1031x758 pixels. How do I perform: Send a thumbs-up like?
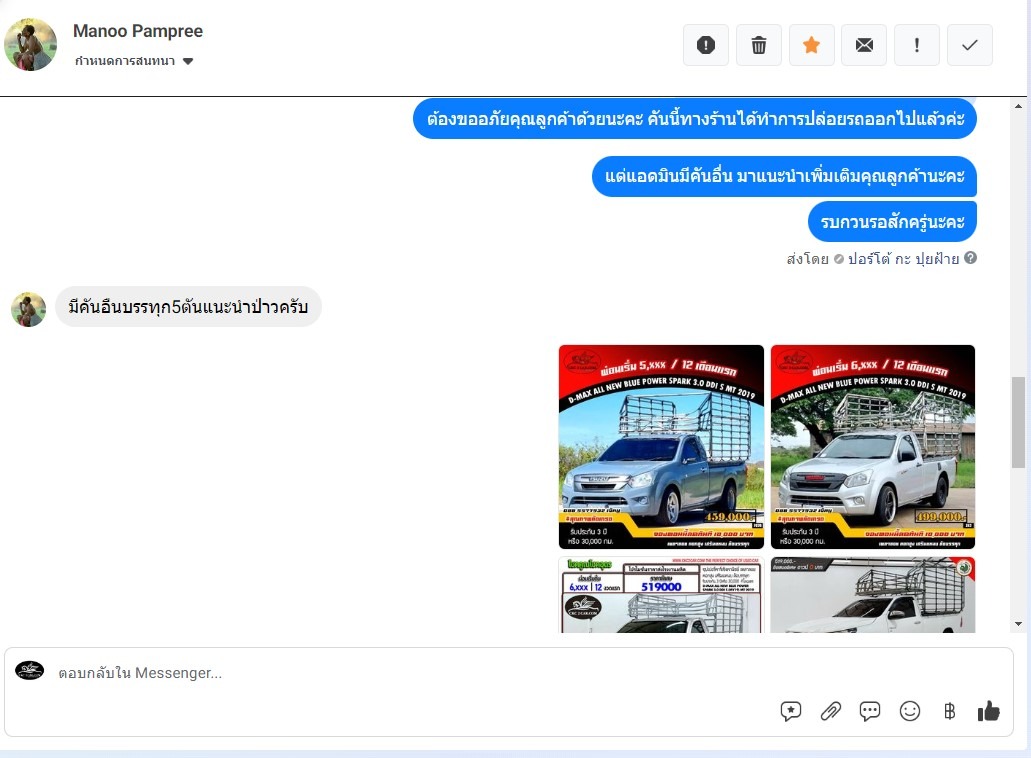(988, 711)
